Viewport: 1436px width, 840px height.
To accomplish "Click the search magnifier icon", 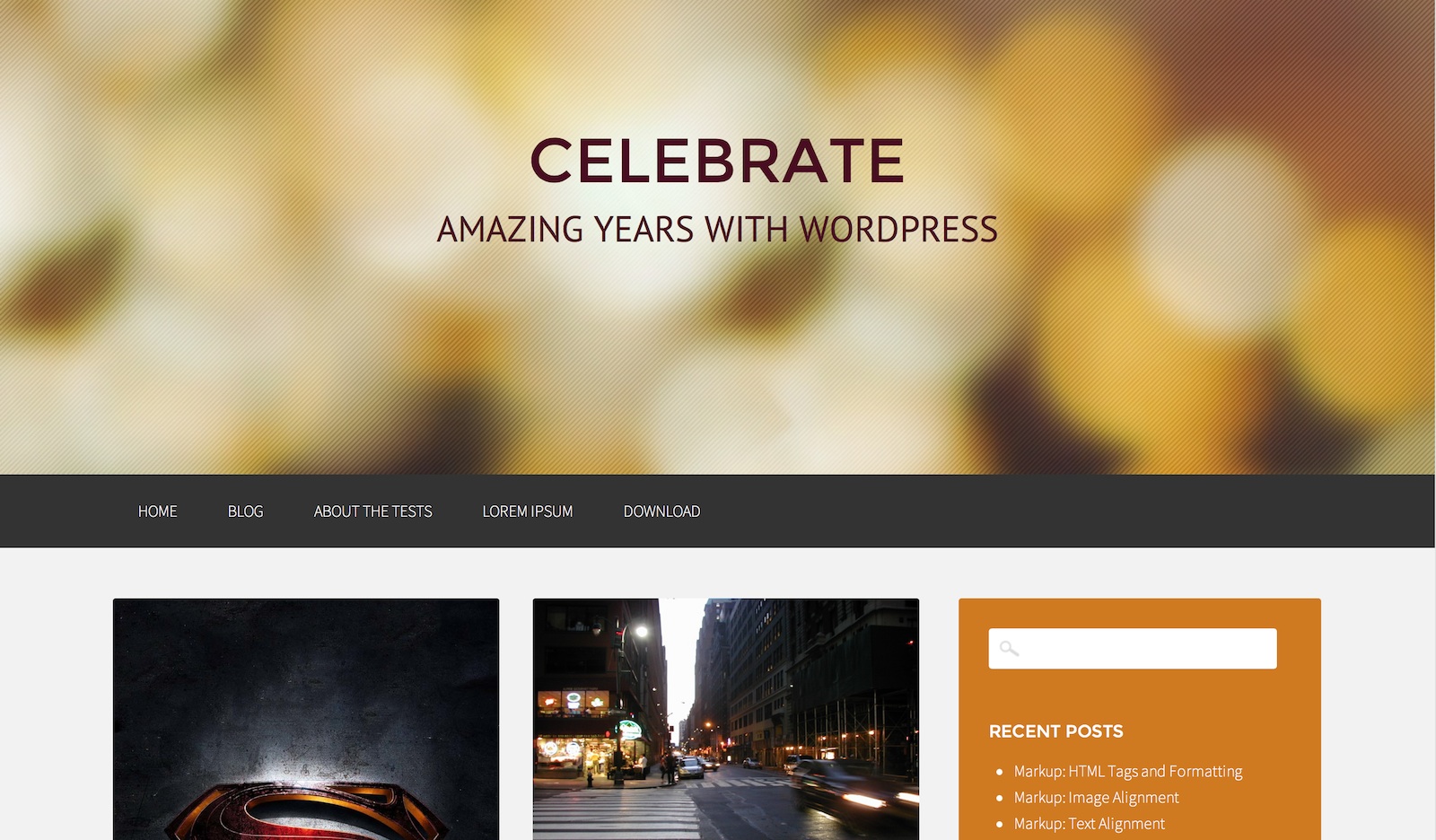I will [1009, 648].
